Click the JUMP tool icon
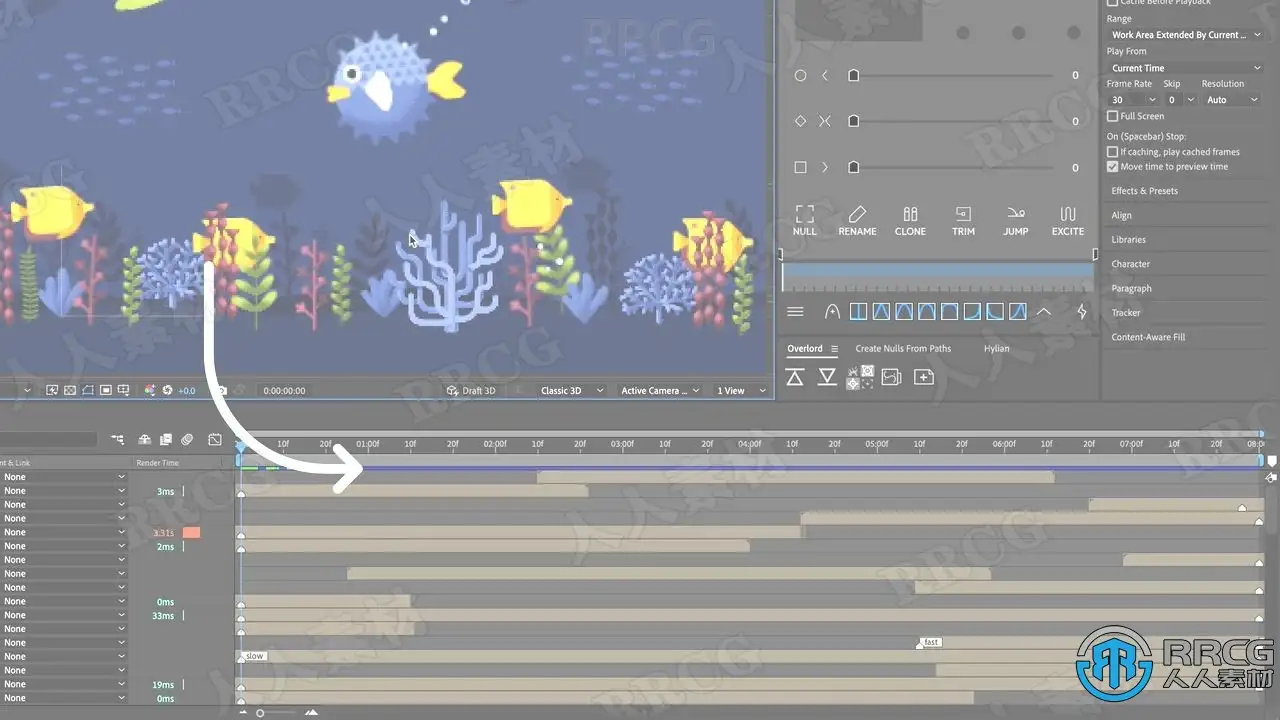Viewport: 1280px width, 720px height. point(1016,214)
